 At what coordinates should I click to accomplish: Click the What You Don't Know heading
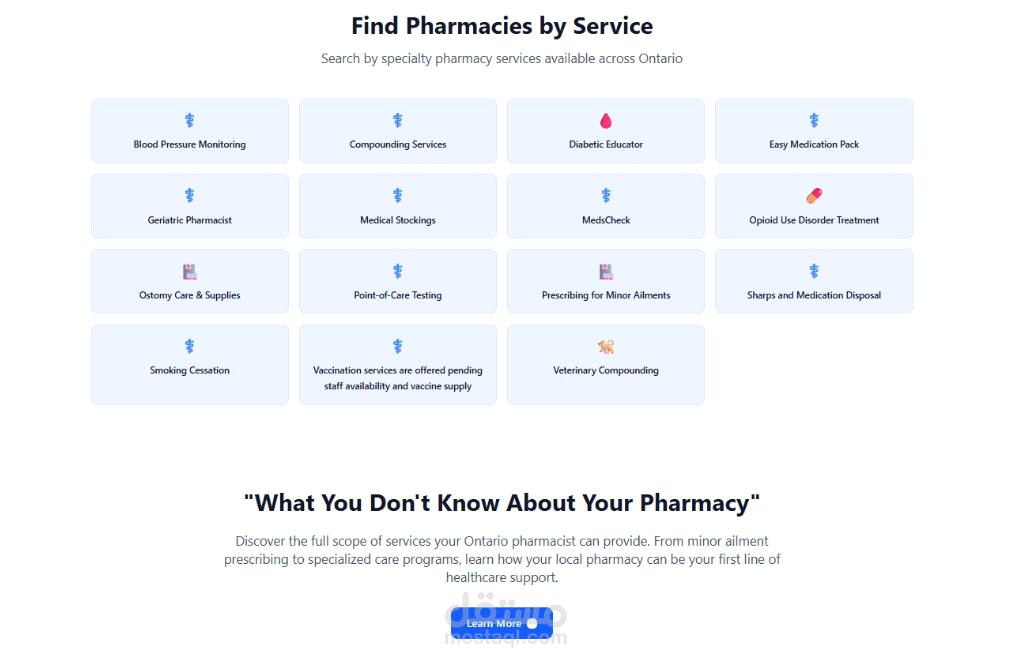(502, 502)
